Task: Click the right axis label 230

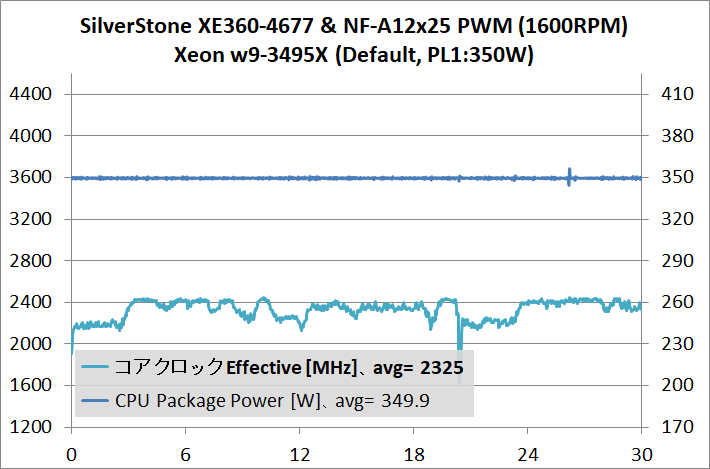Action: pos(677,344)
